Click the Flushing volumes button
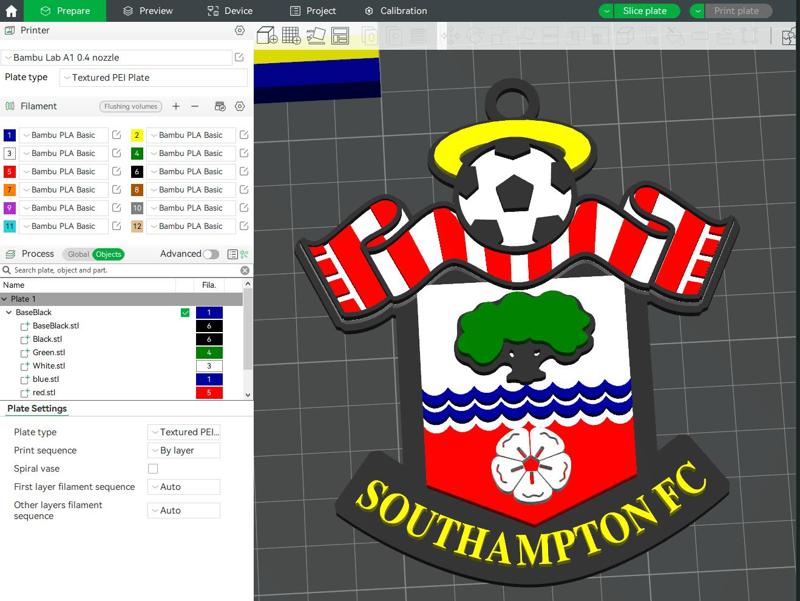800x601 pixels. (x=131, y=106)
